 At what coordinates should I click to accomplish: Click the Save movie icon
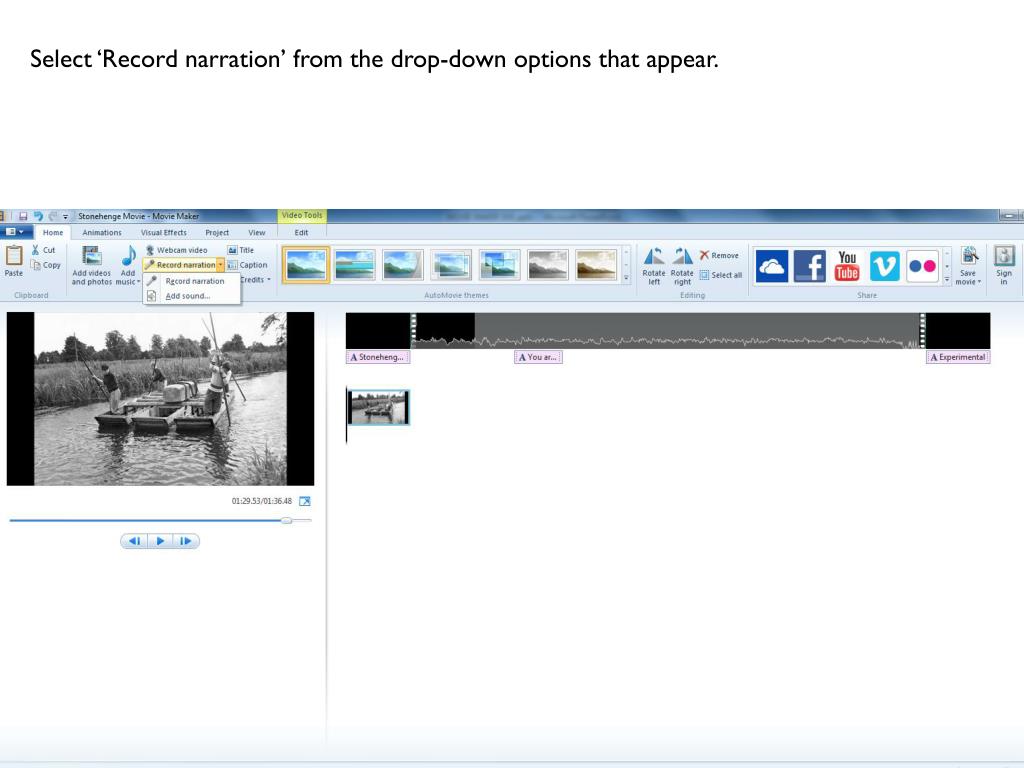coord(969,257)
